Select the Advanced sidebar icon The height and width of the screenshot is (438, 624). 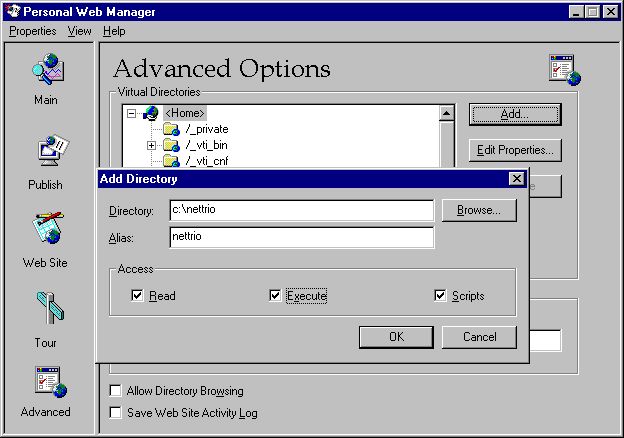(46, 383)
